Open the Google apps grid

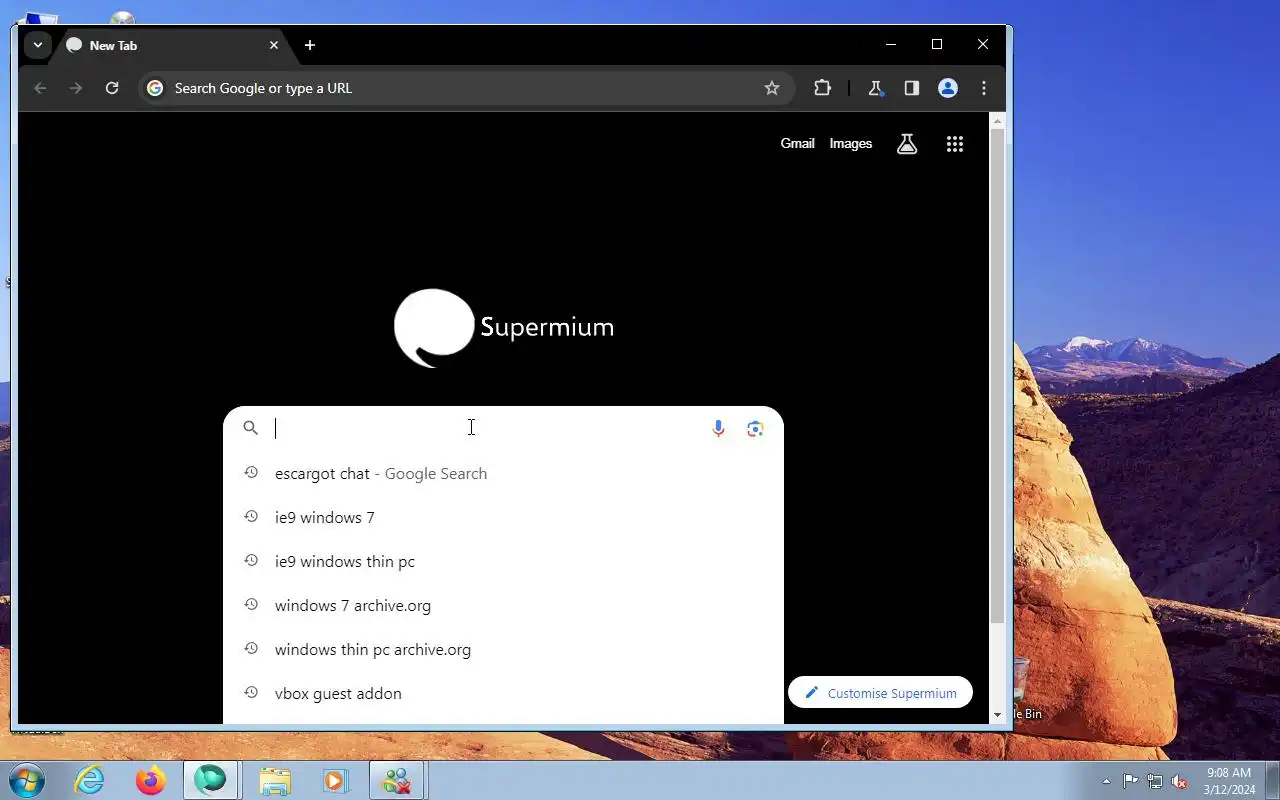955,144
